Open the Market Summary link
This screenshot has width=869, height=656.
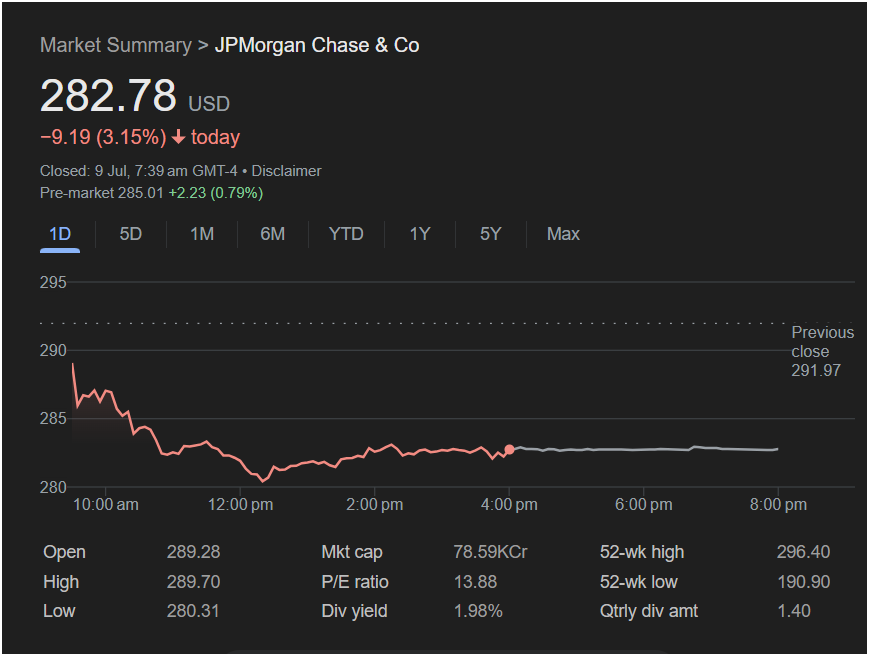tap(116, 45)
